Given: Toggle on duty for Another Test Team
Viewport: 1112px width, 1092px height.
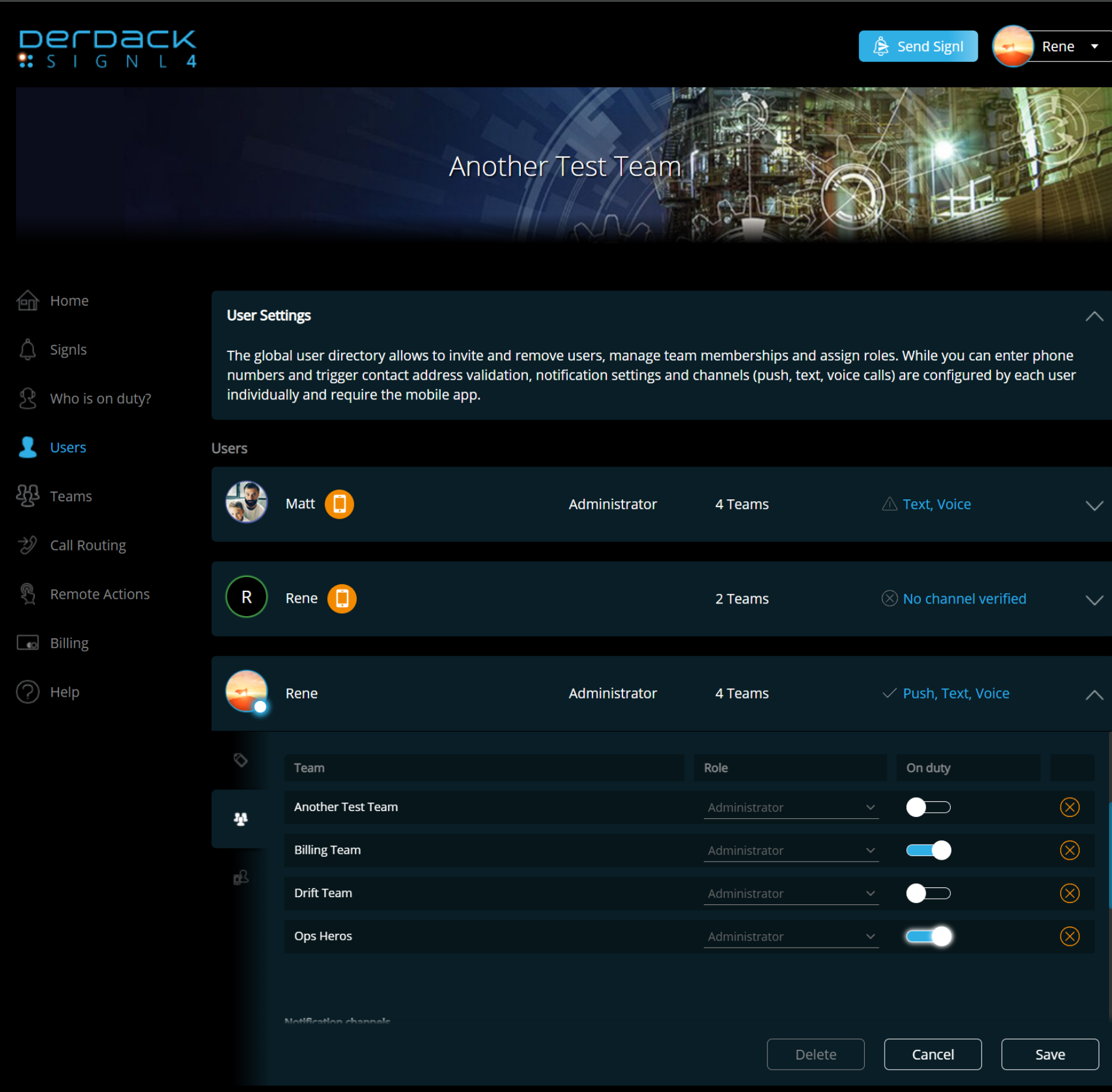Looking at the screenshot, I should click(x=929, y=807).
